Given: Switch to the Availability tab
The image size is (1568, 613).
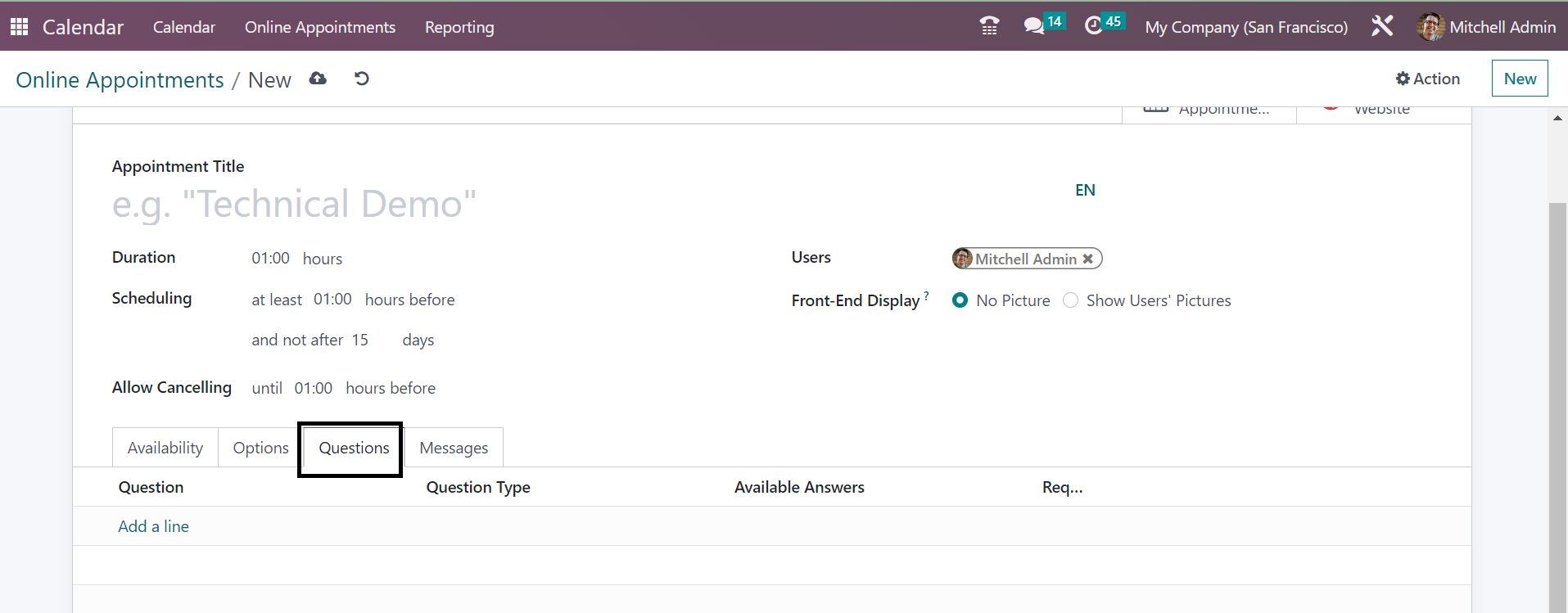Looking at the screenshot, I should click(165, 448).
